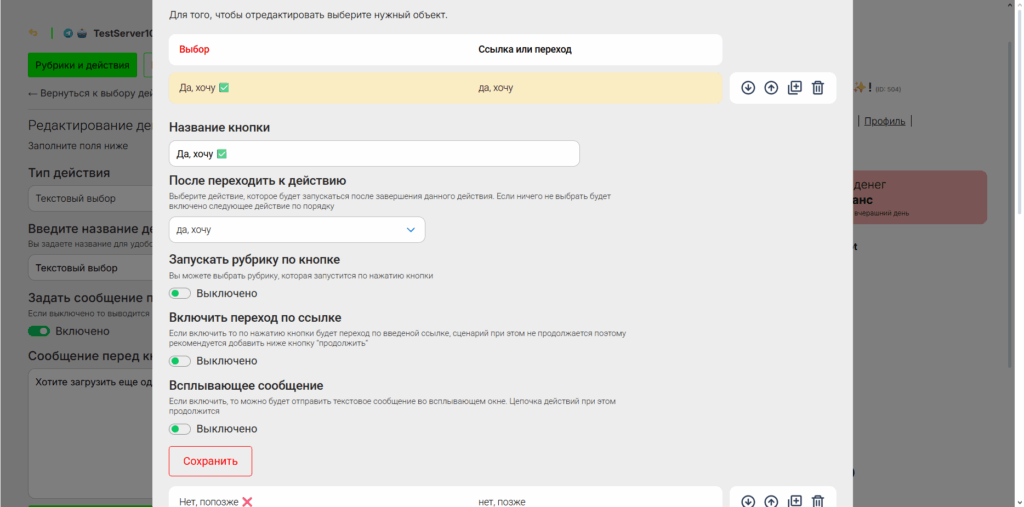
Task: Delete the 'Нет, попозже' row
Action: tap(818, 501)
